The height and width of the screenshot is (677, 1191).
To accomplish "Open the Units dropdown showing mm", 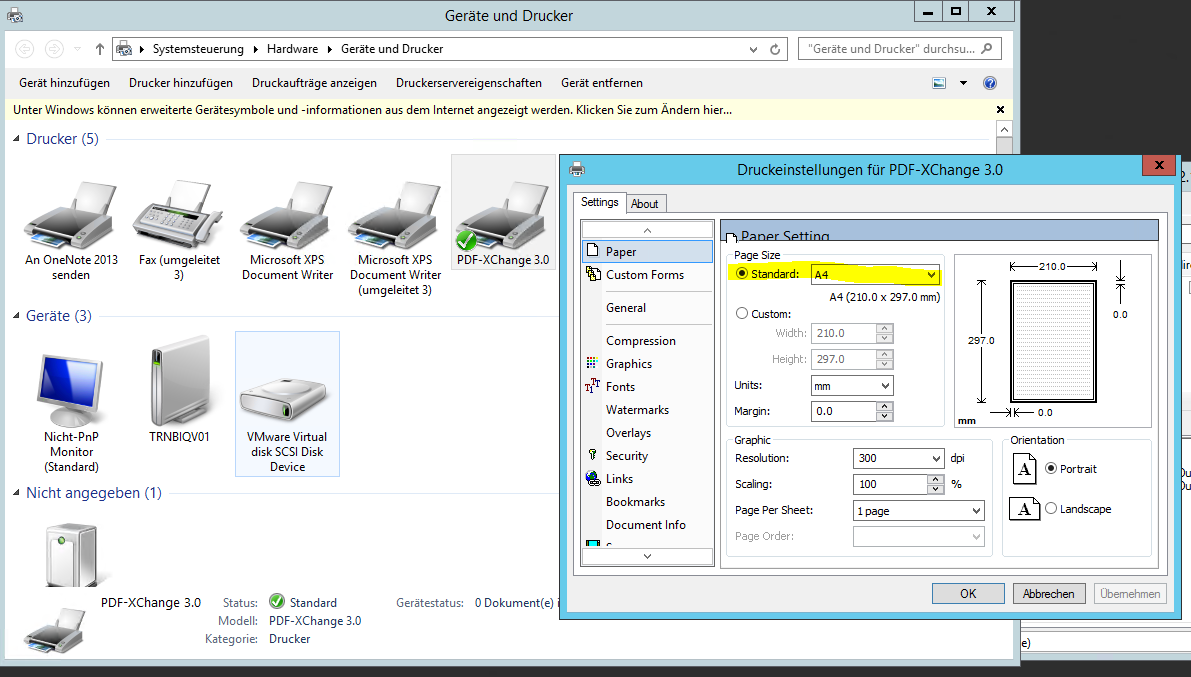I will click(877, 385).
